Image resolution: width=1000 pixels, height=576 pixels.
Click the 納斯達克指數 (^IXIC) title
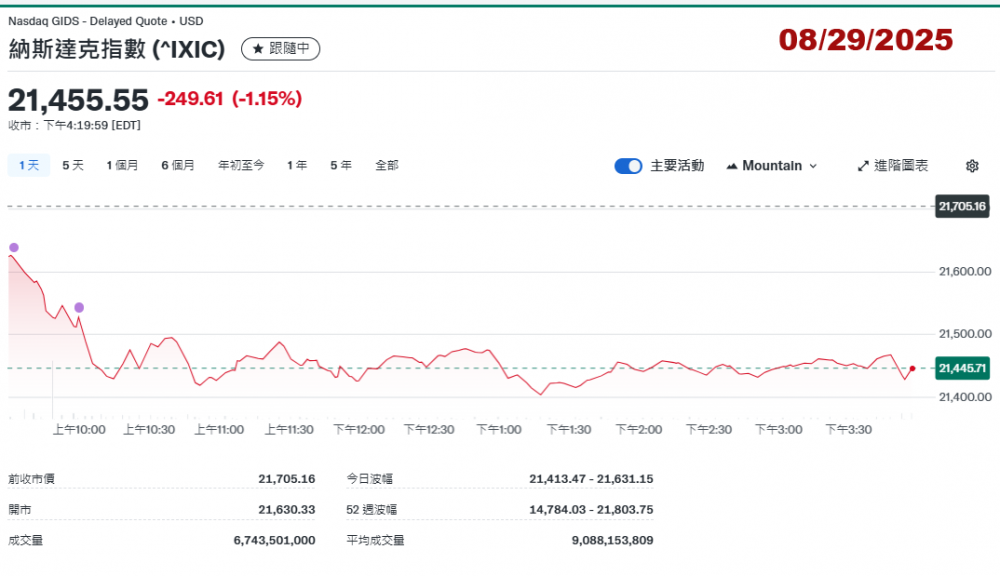117,49
